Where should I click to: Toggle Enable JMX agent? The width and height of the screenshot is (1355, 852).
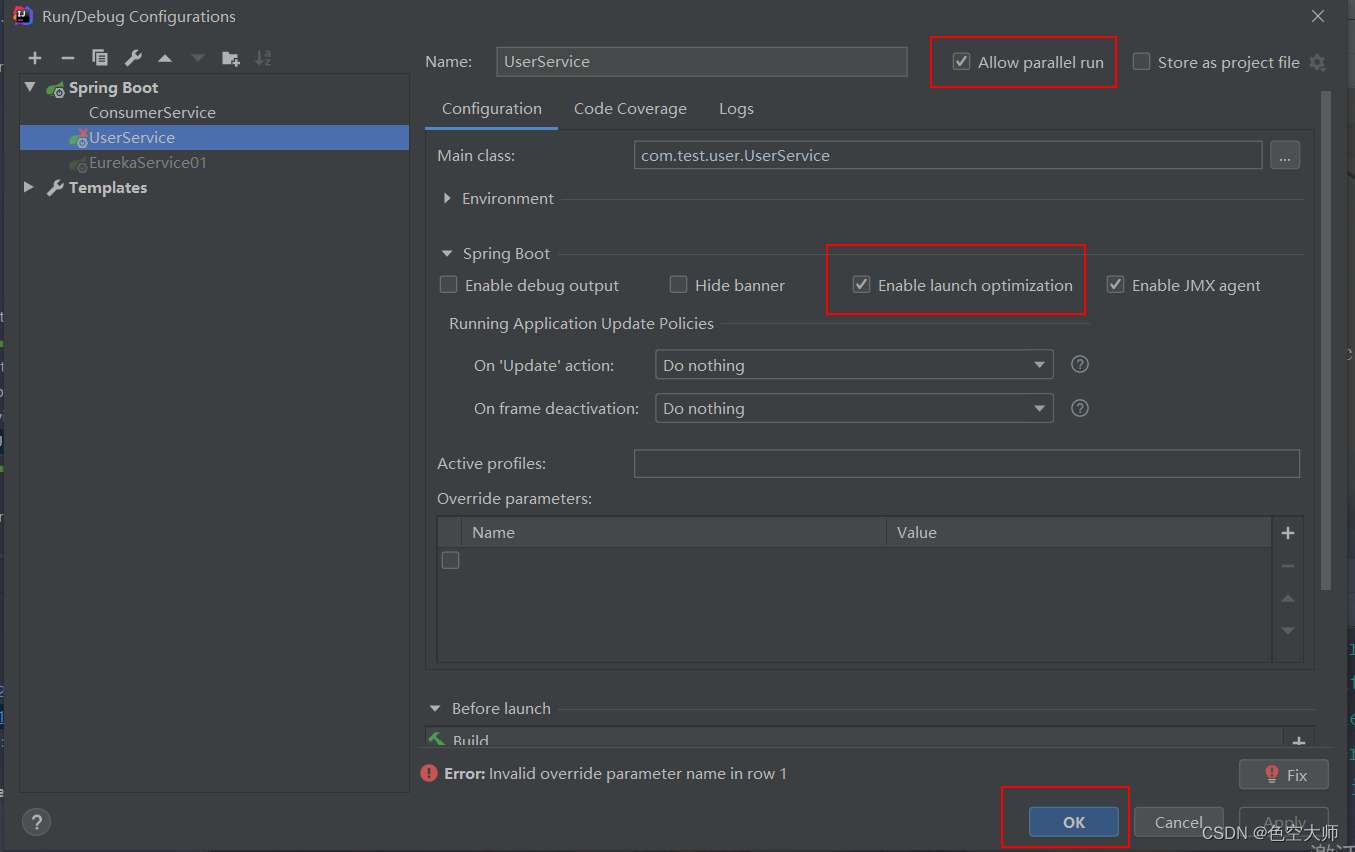[1115, 285]
